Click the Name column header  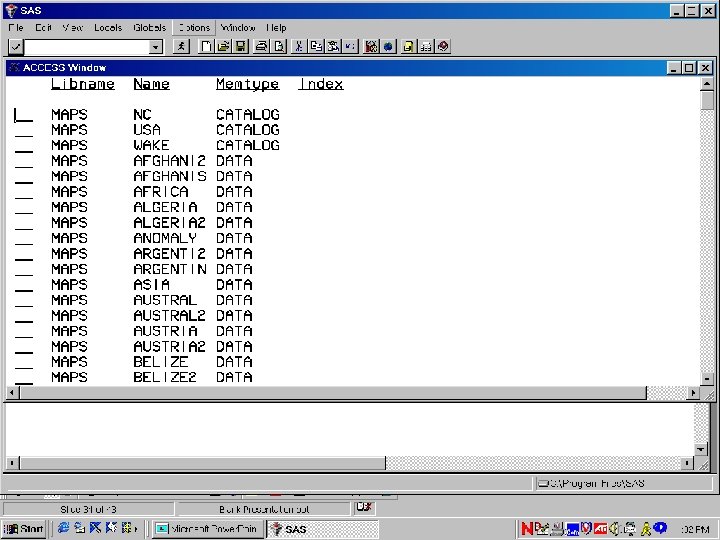152,84
